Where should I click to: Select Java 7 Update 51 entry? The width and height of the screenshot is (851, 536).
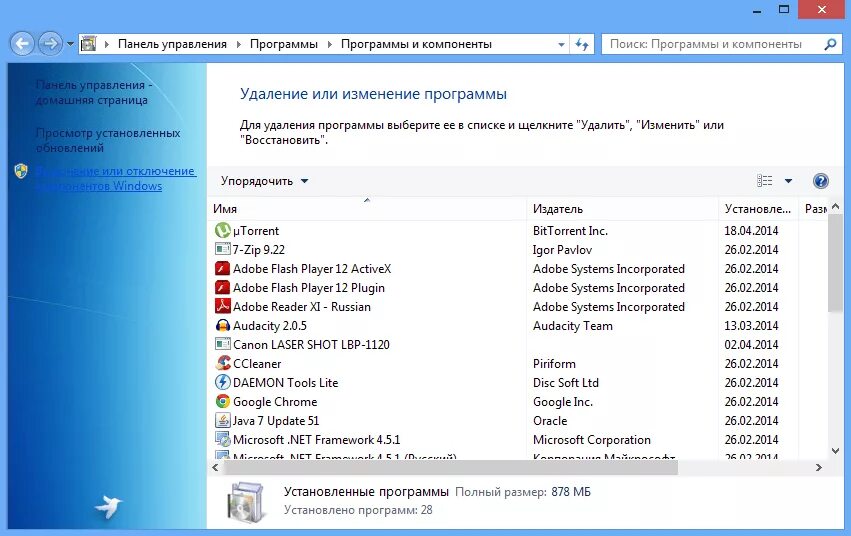(276, 420)
